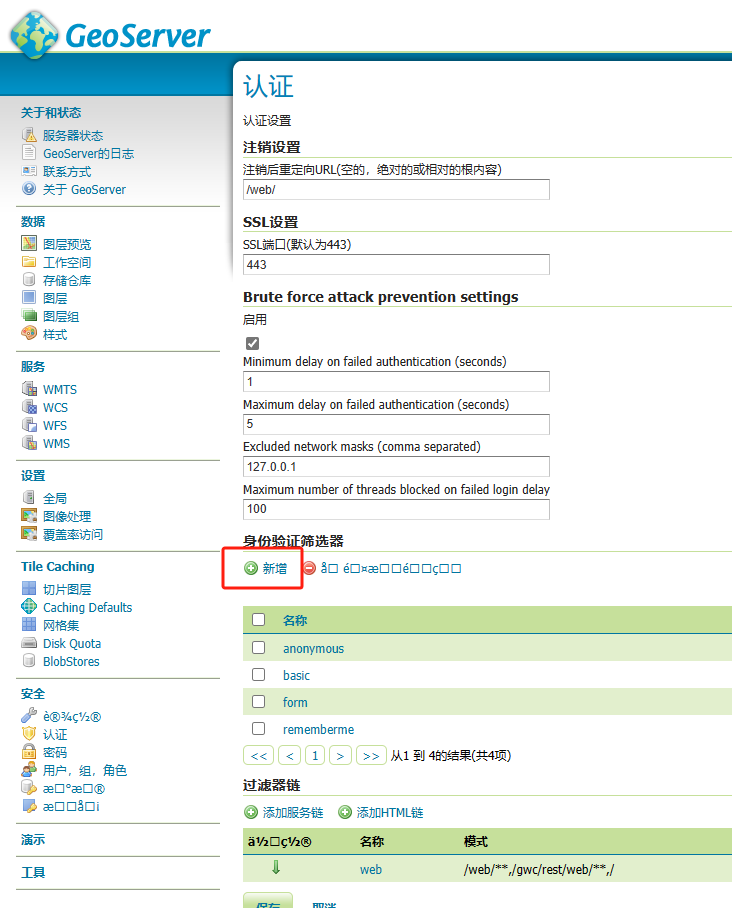Expand the 演示 sidebar section
732x908 pixels.
click(33, 840)
